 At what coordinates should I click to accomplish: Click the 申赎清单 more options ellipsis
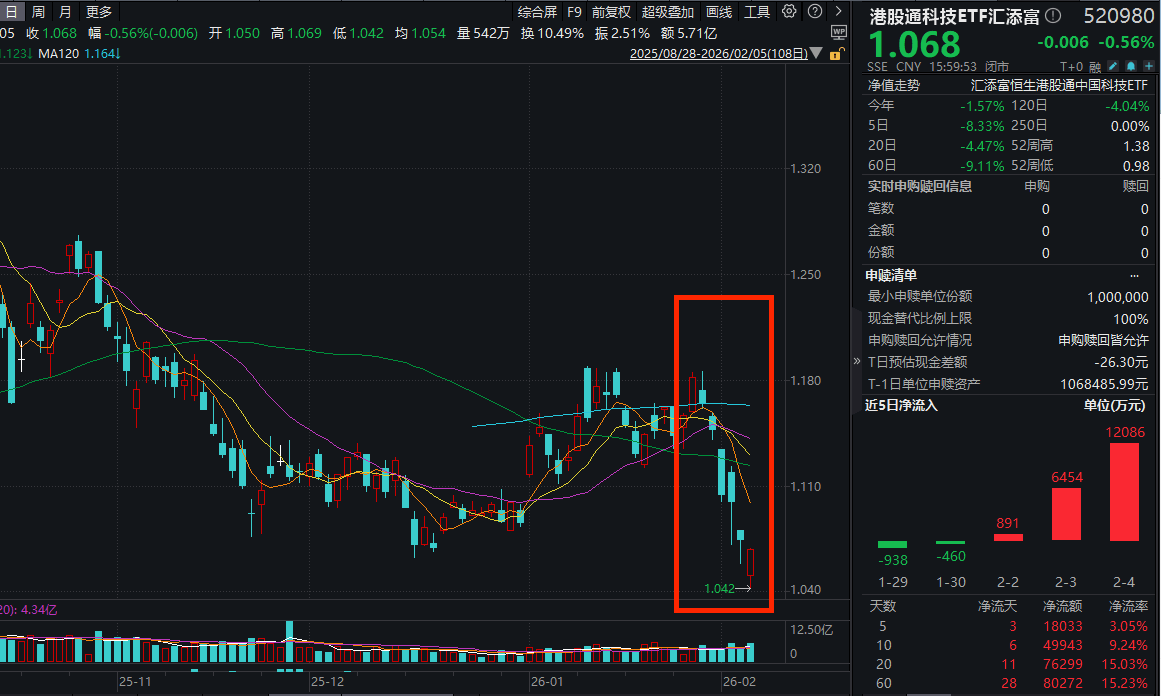pyautogui.click(x=1134, y=275)
